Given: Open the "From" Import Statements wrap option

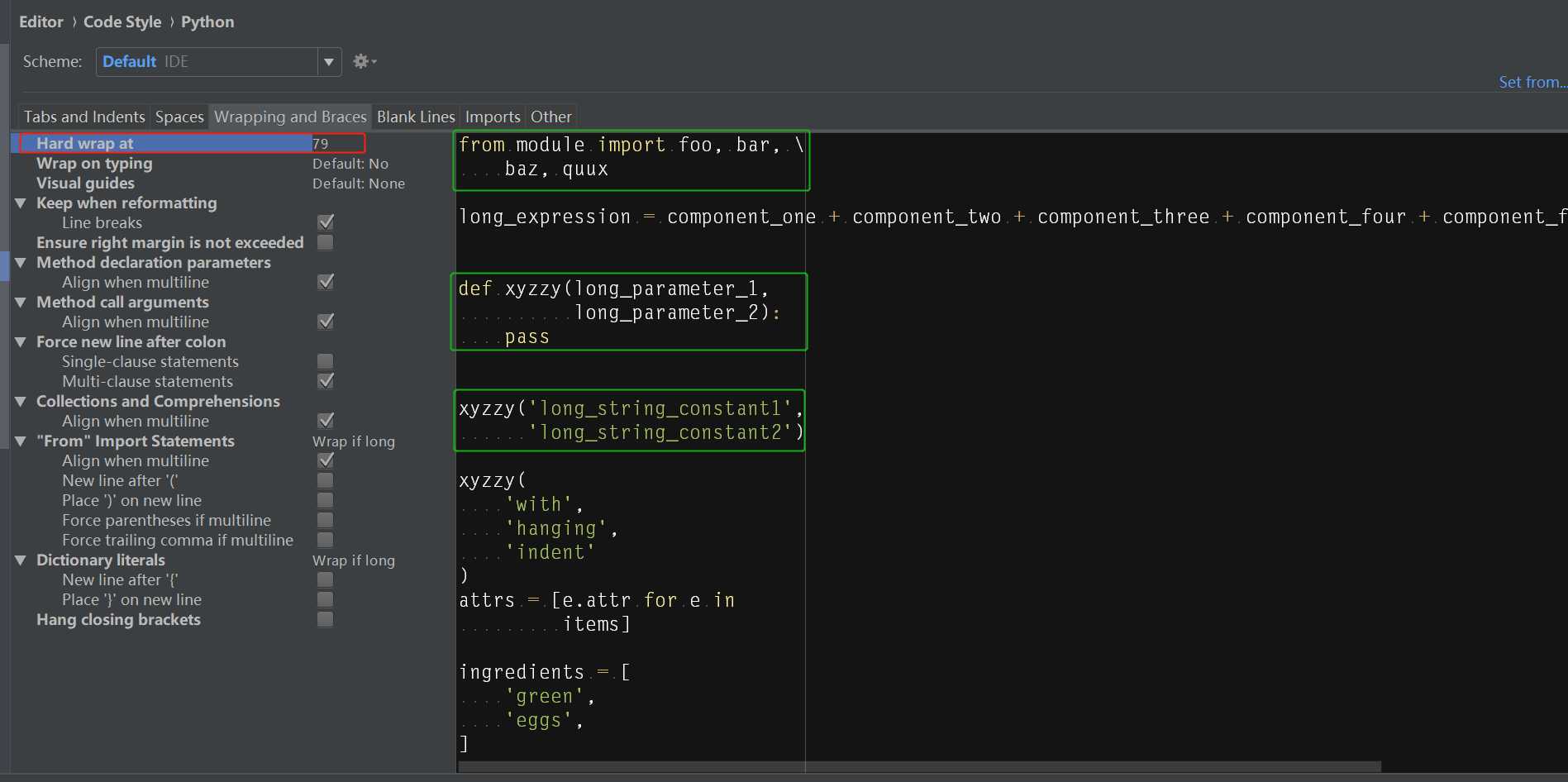Looking at the screenshot, I should click(354, 441).
